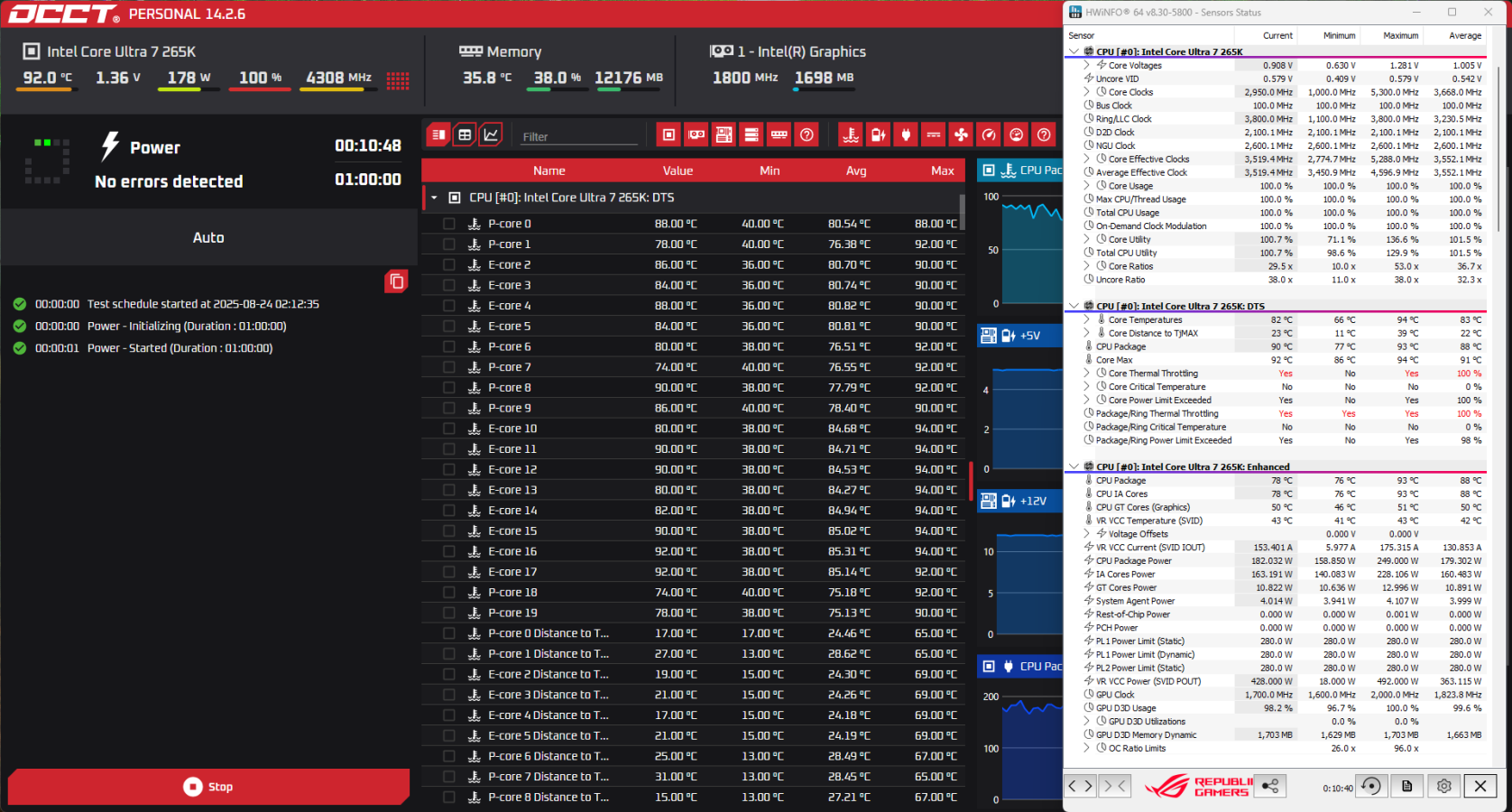
Task: Click the sensor Filter text field
Action: [x=578, y=136]
